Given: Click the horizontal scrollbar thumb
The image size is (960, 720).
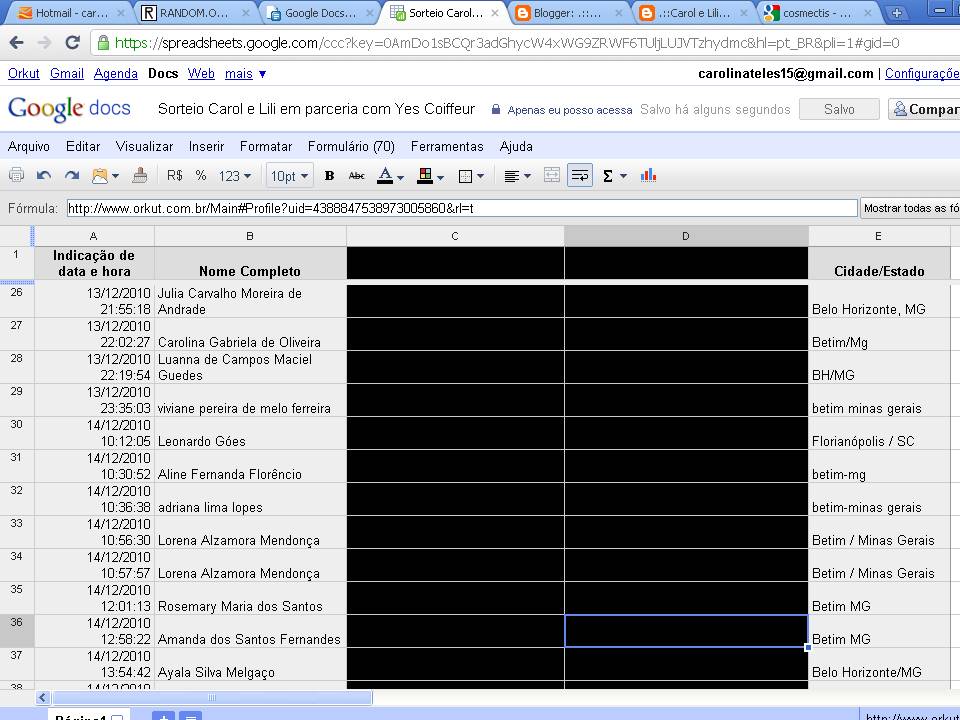Looking at the screenshot, I should (x=212, y=697).
